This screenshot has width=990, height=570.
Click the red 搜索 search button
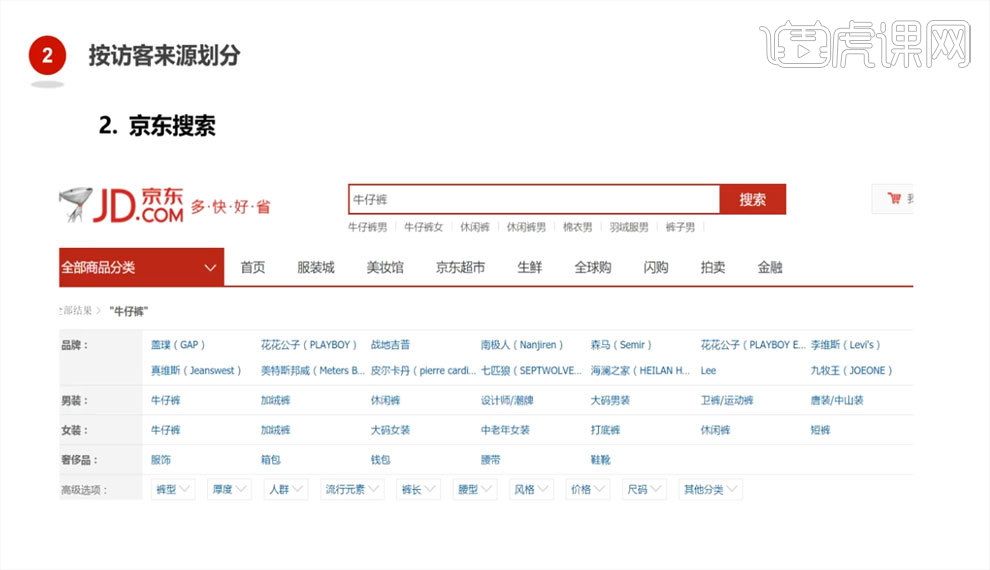click(x=753, y=199)
